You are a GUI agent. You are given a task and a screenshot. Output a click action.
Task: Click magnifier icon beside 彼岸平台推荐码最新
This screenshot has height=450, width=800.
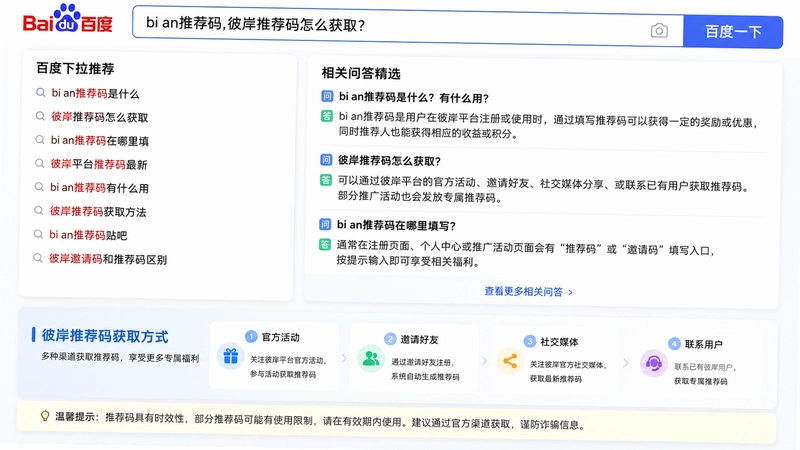point(39,163)
